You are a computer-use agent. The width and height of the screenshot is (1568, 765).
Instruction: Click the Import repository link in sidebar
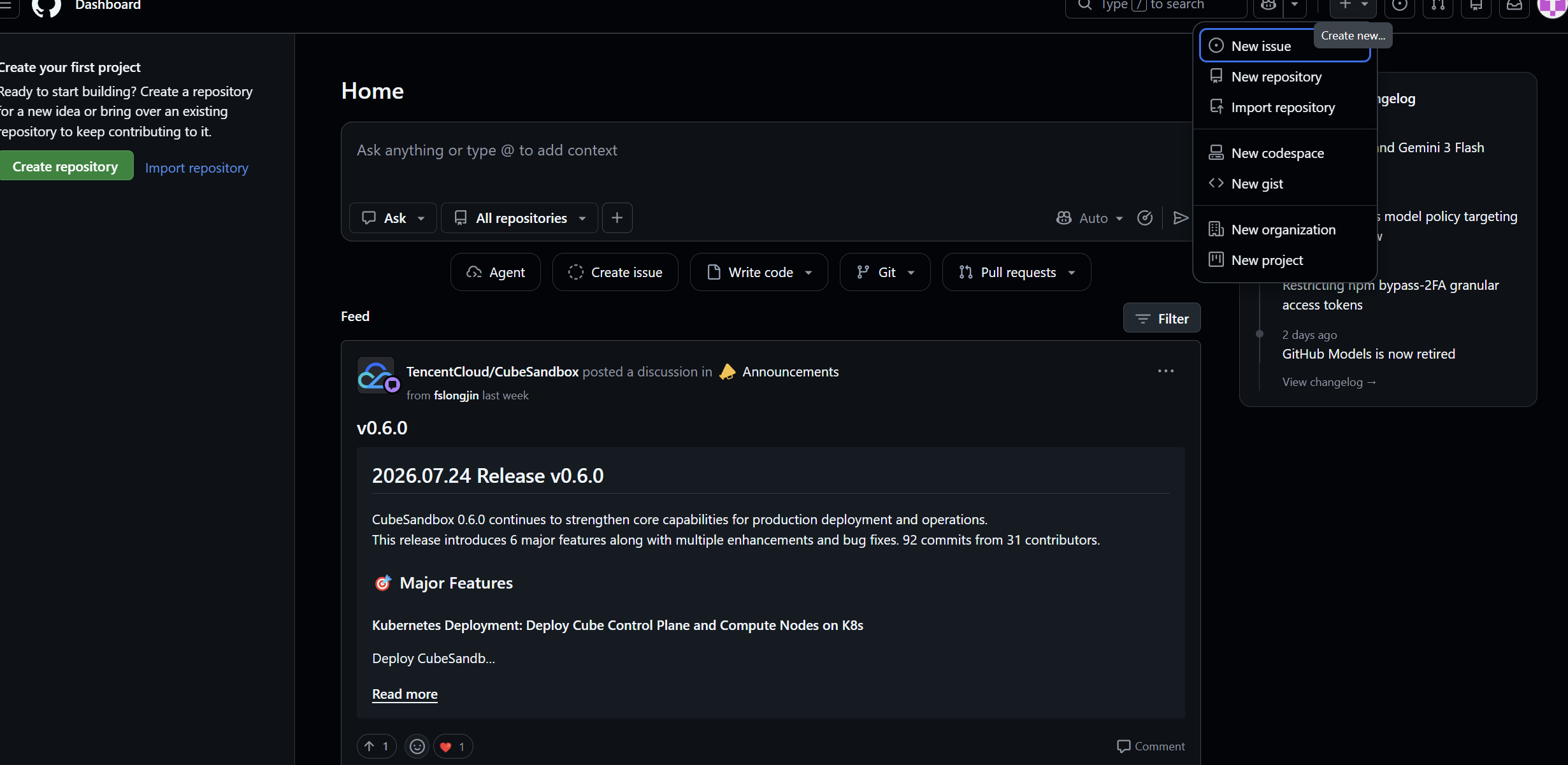click(x=197, y=168)
